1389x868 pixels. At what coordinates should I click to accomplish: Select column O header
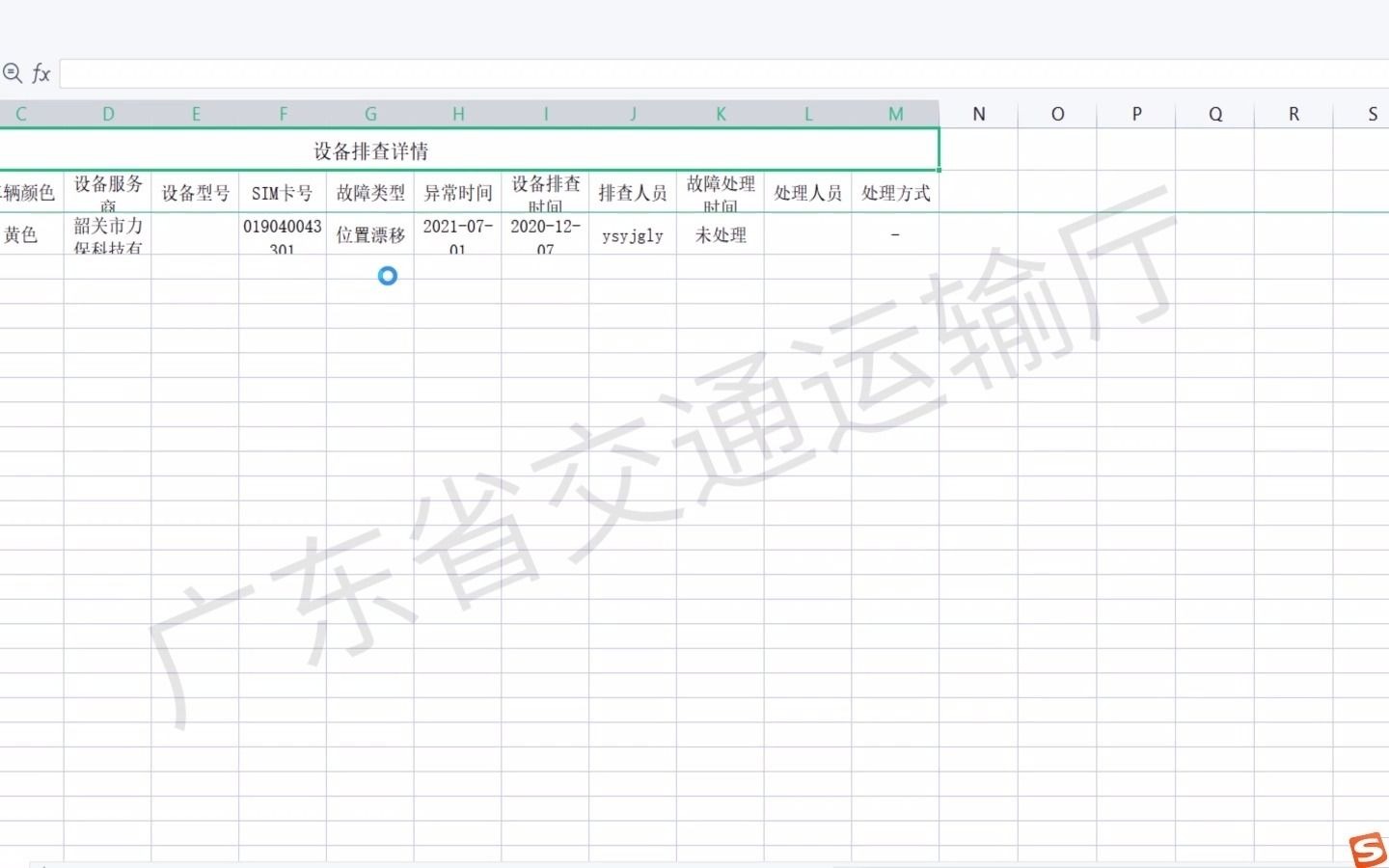coord(1058,114)
